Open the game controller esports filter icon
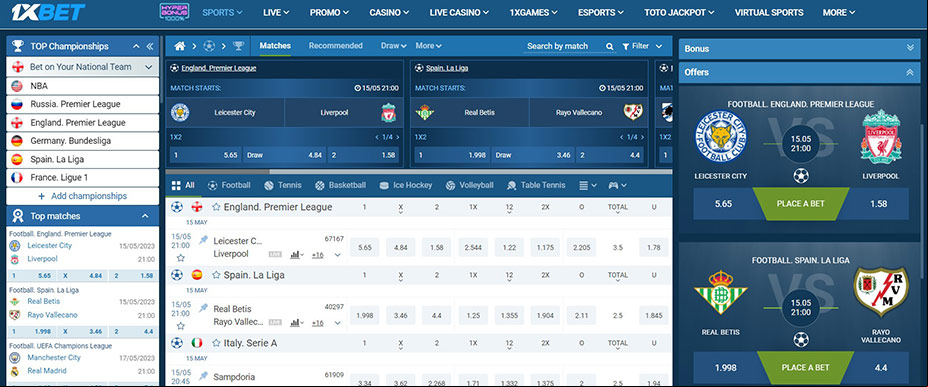Viewport: 928px width, 387px height. click(x=617, y=185)
